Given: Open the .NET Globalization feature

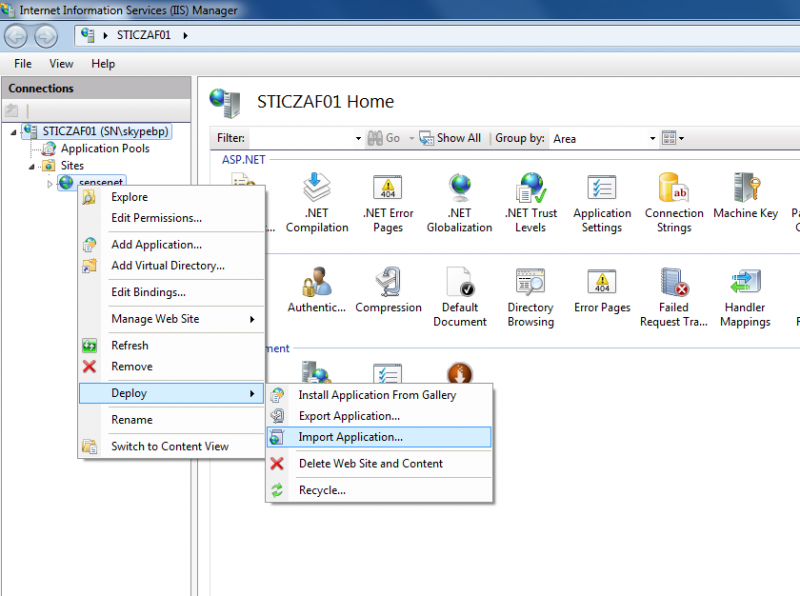Looking at the screenshot, I should [x=459, y=203].
